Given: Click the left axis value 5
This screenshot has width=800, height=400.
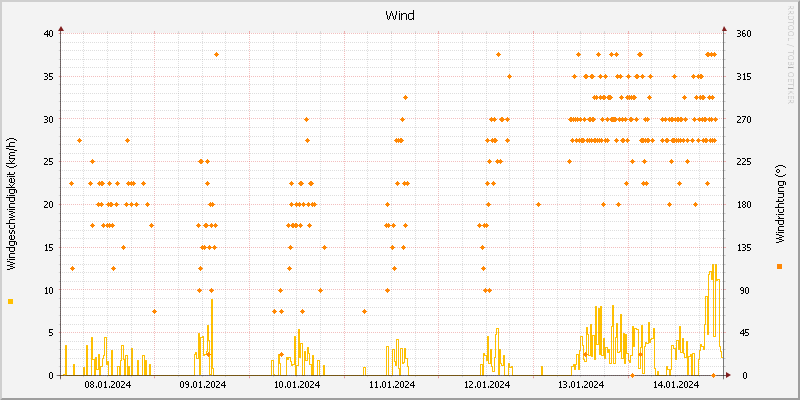Looking at the screenshot, I should [x=51, y=333].
